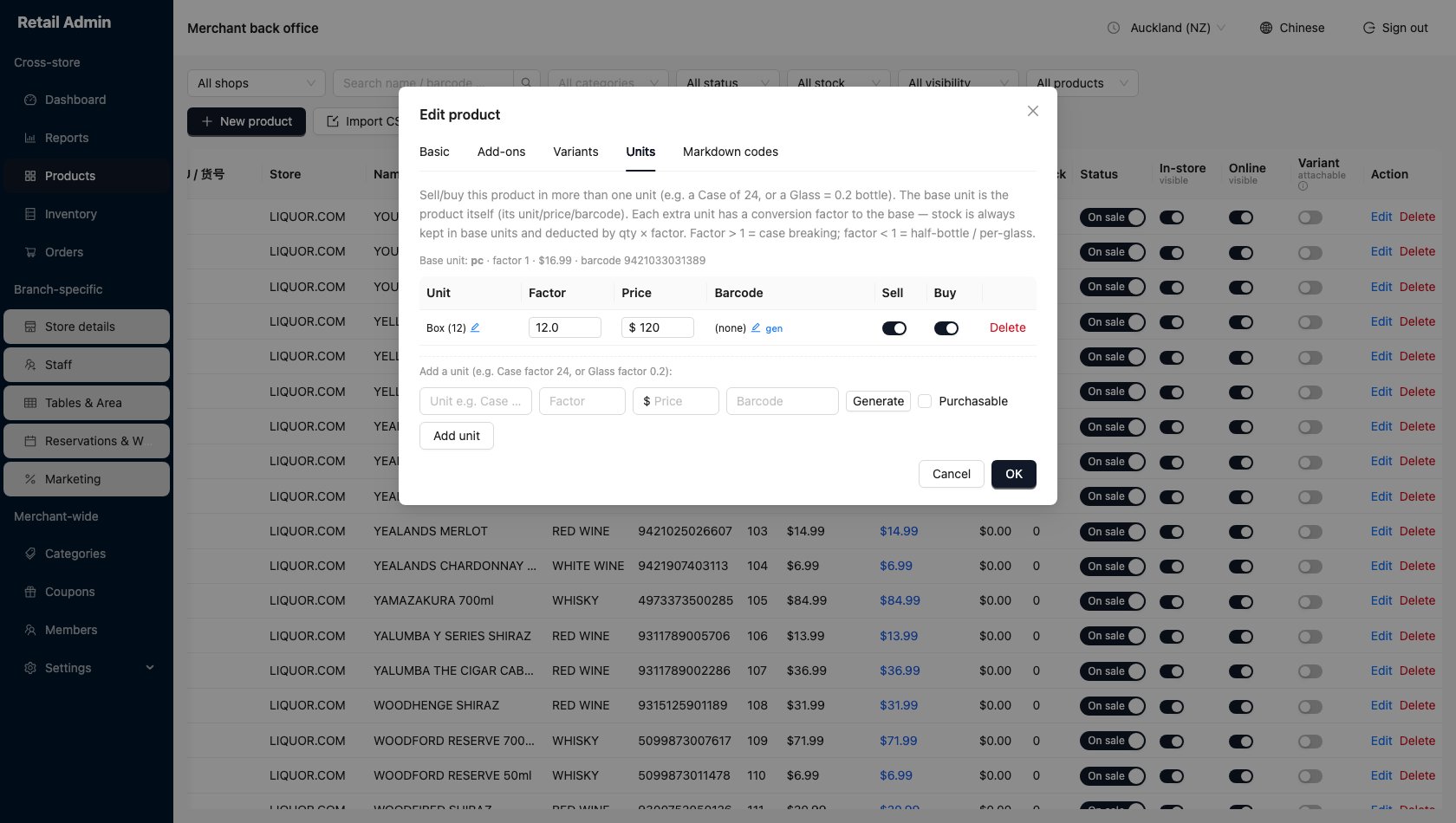This screenshot has height=823, width=1456.
Task: Open the All visibility filter dropdown
Action: point(959,83)
